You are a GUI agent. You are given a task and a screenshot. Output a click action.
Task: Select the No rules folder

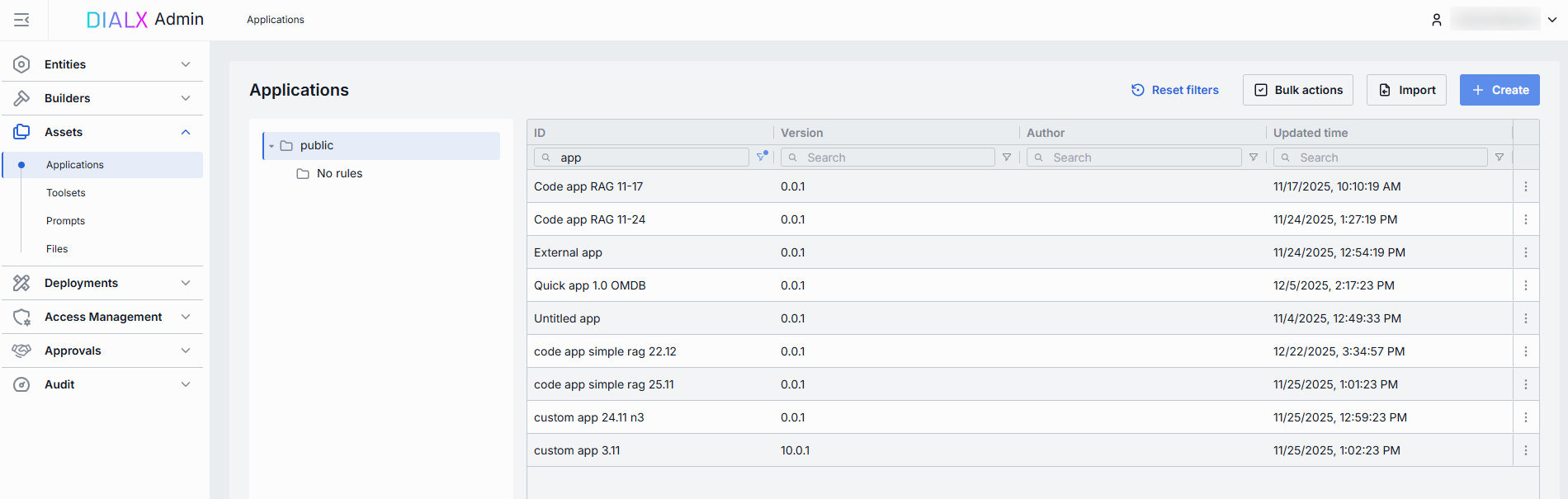339,173
